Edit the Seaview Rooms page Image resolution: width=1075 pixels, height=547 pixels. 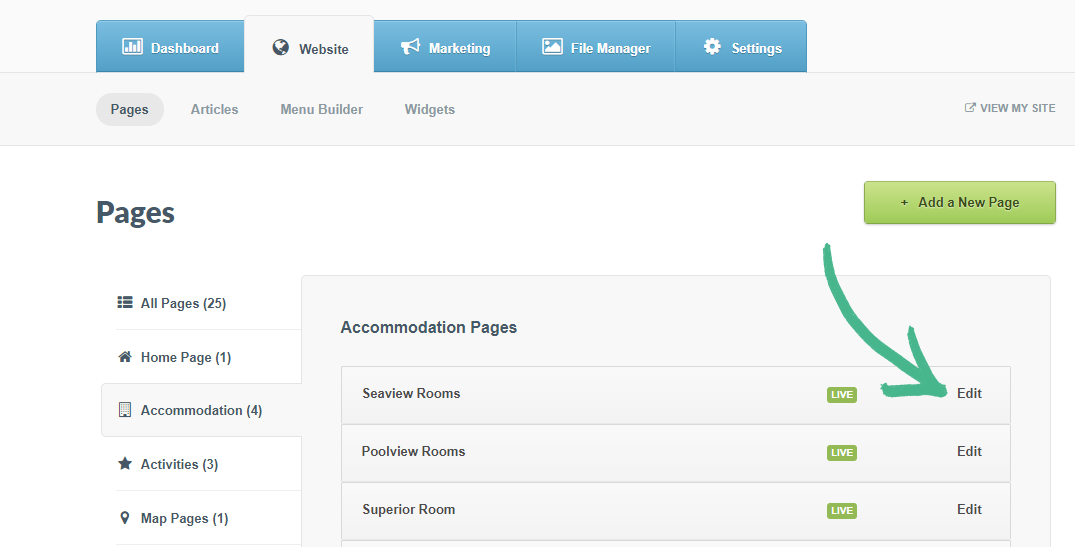pyautogui.click(x=969, y=393)
